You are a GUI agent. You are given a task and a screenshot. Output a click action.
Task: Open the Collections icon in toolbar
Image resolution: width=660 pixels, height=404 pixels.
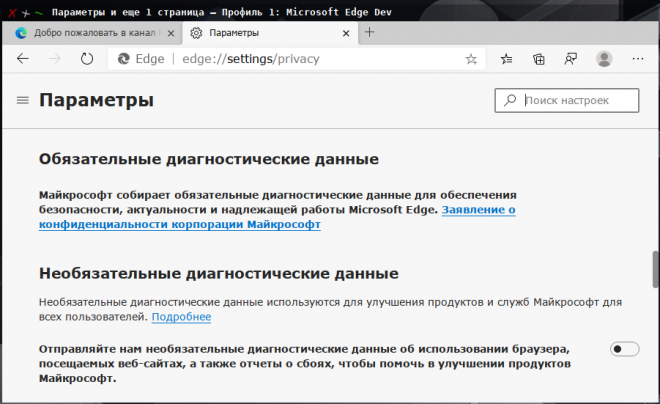539,59
